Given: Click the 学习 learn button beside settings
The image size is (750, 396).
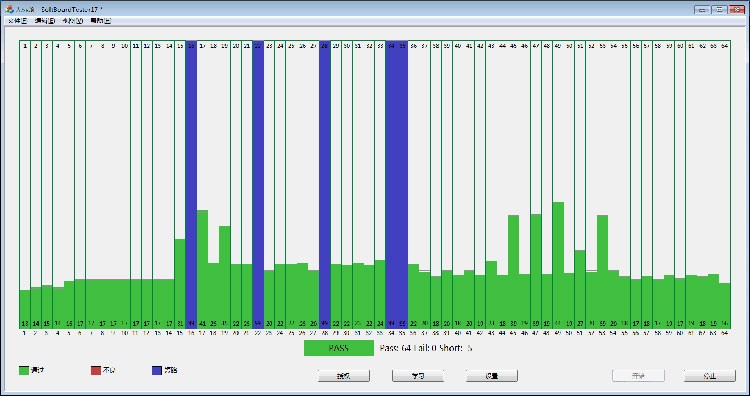Looking at the screenshot, I should click(418, 376).
